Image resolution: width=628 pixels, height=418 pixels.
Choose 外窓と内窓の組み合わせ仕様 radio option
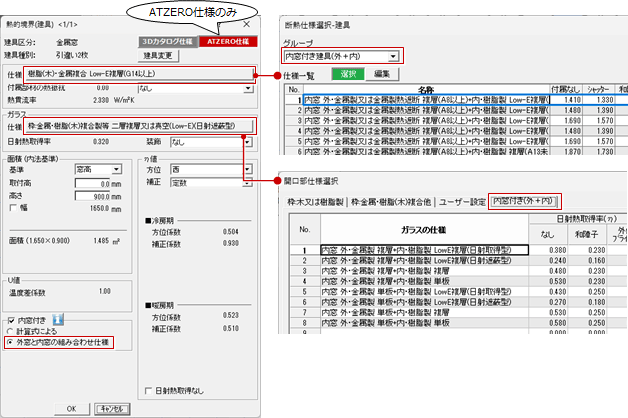pyautogui.click(x=11, y=342)
